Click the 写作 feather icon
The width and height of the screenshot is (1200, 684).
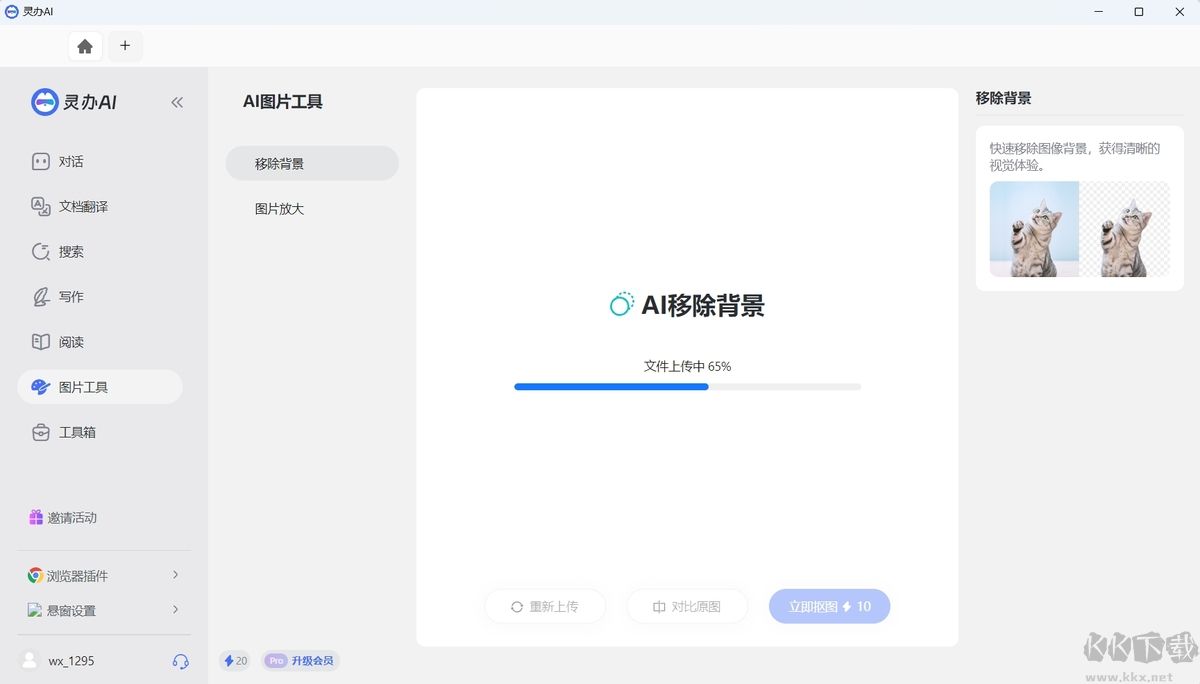(41, 296)
